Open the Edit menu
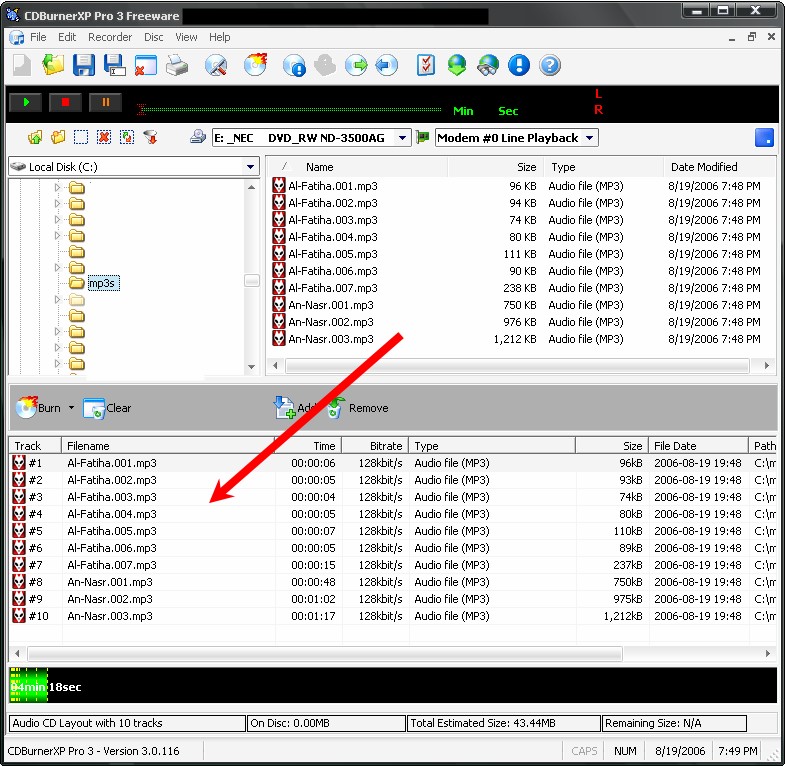785x766 pixels. point(67,37)
